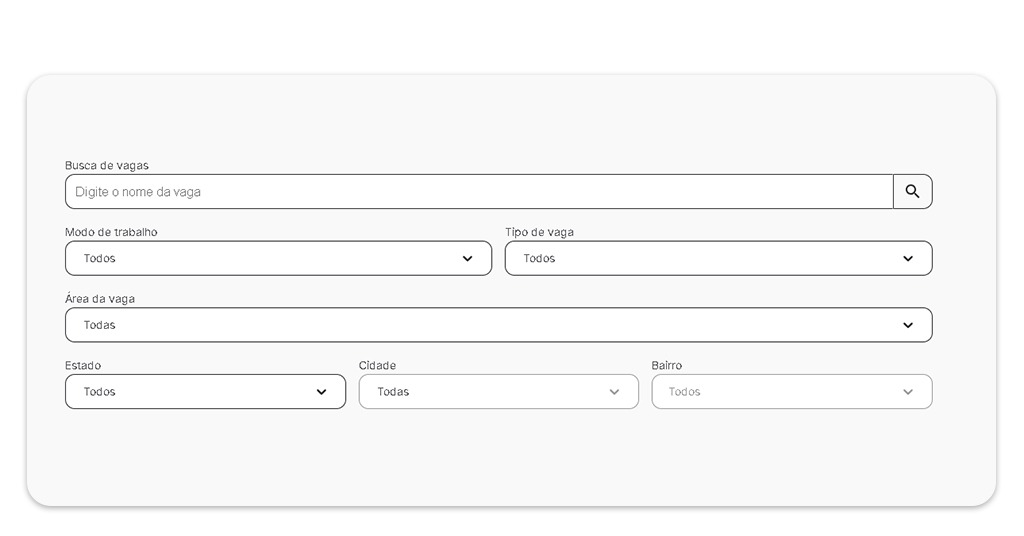Focus the 'Digite o nome da vaga' search field
The height and width of the screenshot is (536, 1024).
(x=478, y=191)
